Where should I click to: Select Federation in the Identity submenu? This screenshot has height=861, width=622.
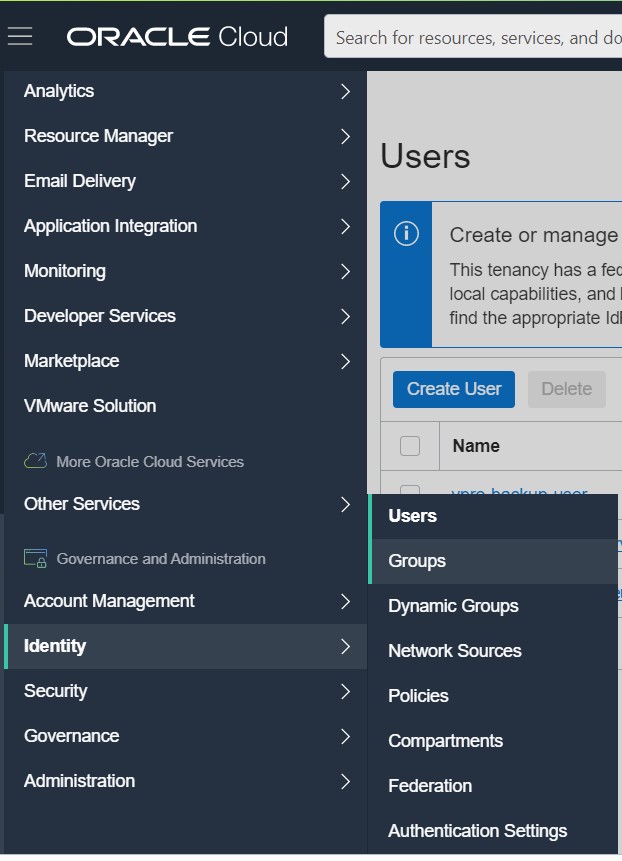click(x=430, y=786)
